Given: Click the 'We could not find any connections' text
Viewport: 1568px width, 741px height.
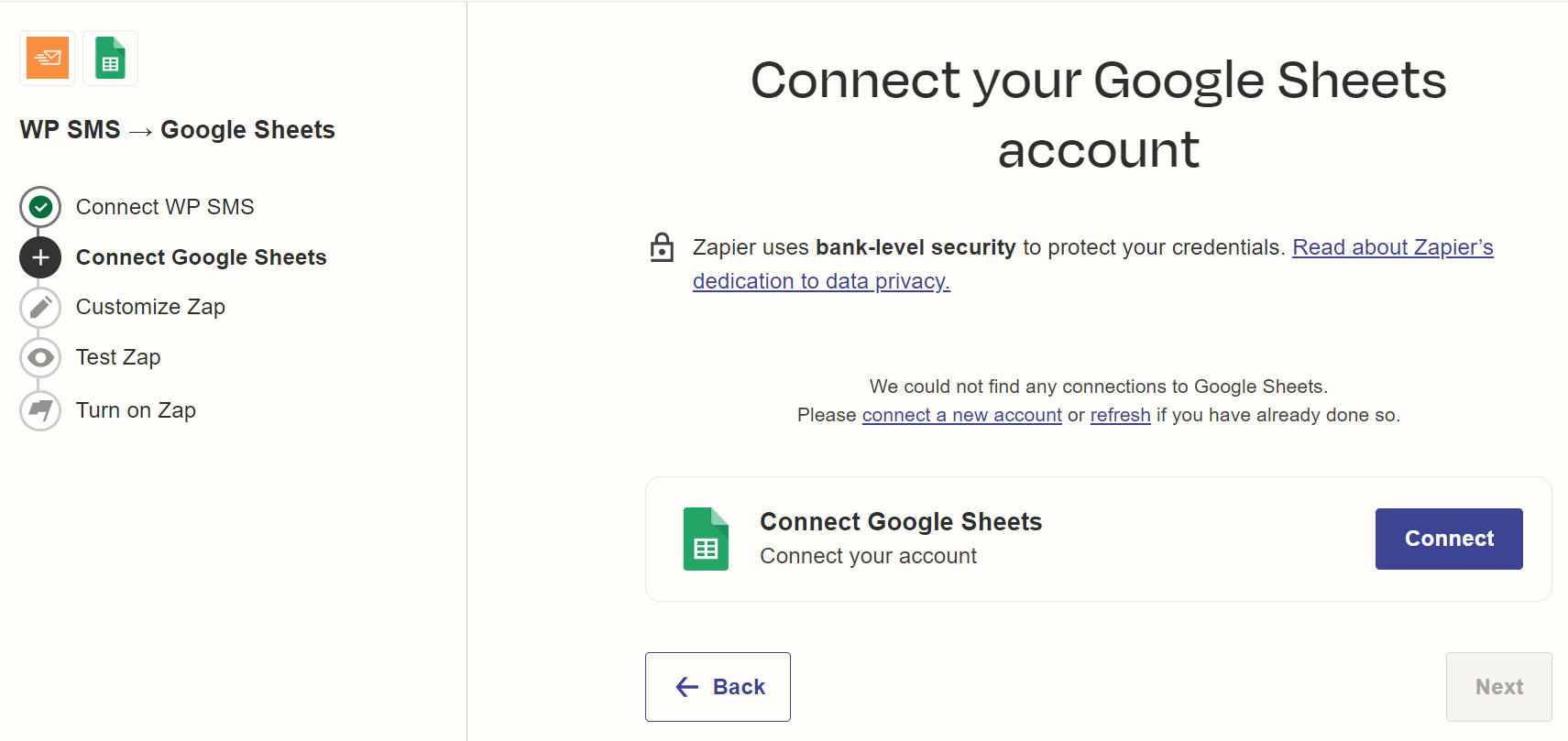Looking at the screenshot, I should click(1098, 387).
